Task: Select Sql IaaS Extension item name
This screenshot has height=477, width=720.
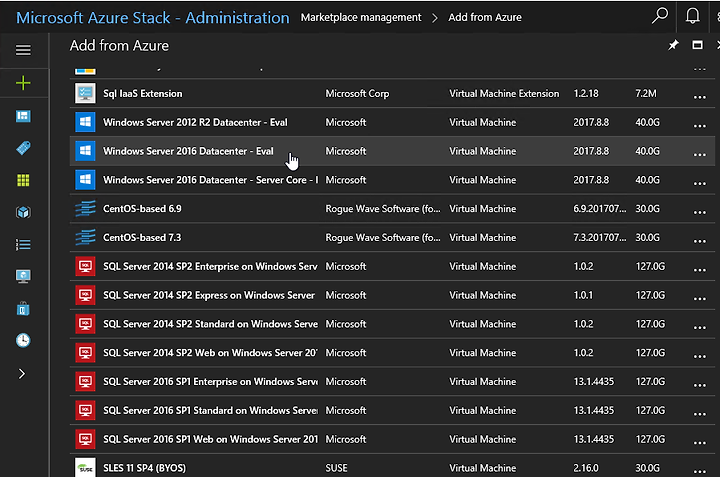Action: point(143,94)
